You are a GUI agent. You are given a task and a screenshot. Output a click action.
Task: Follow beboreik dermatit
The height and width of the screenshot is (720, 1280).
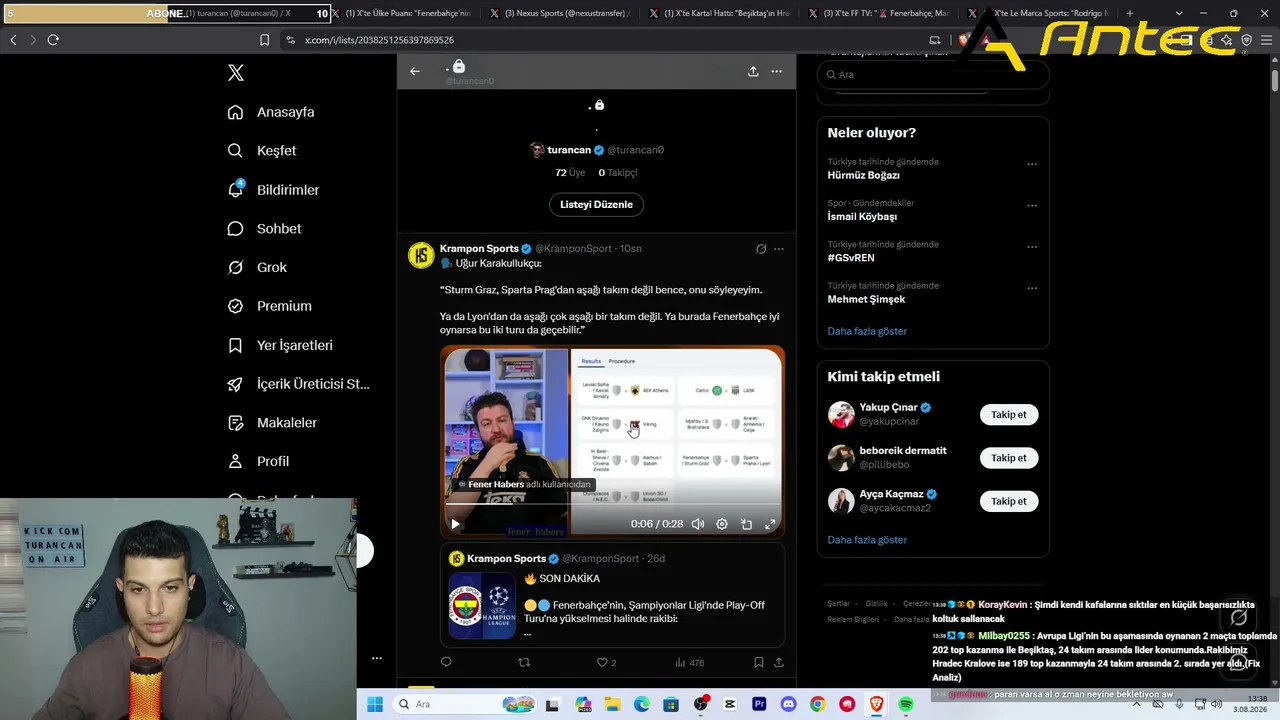point(1009,458)
